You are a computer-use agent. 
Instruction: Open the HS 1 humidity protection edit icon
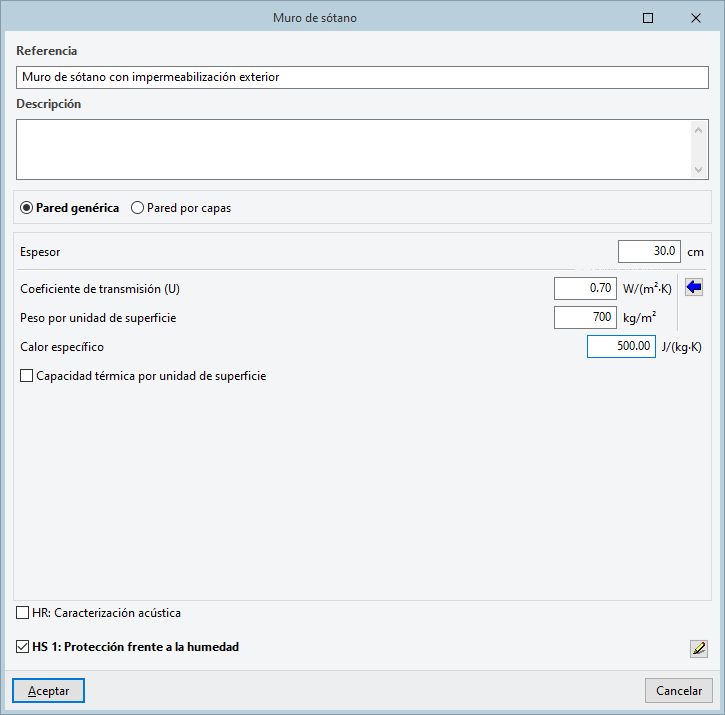tap(698, 648)
